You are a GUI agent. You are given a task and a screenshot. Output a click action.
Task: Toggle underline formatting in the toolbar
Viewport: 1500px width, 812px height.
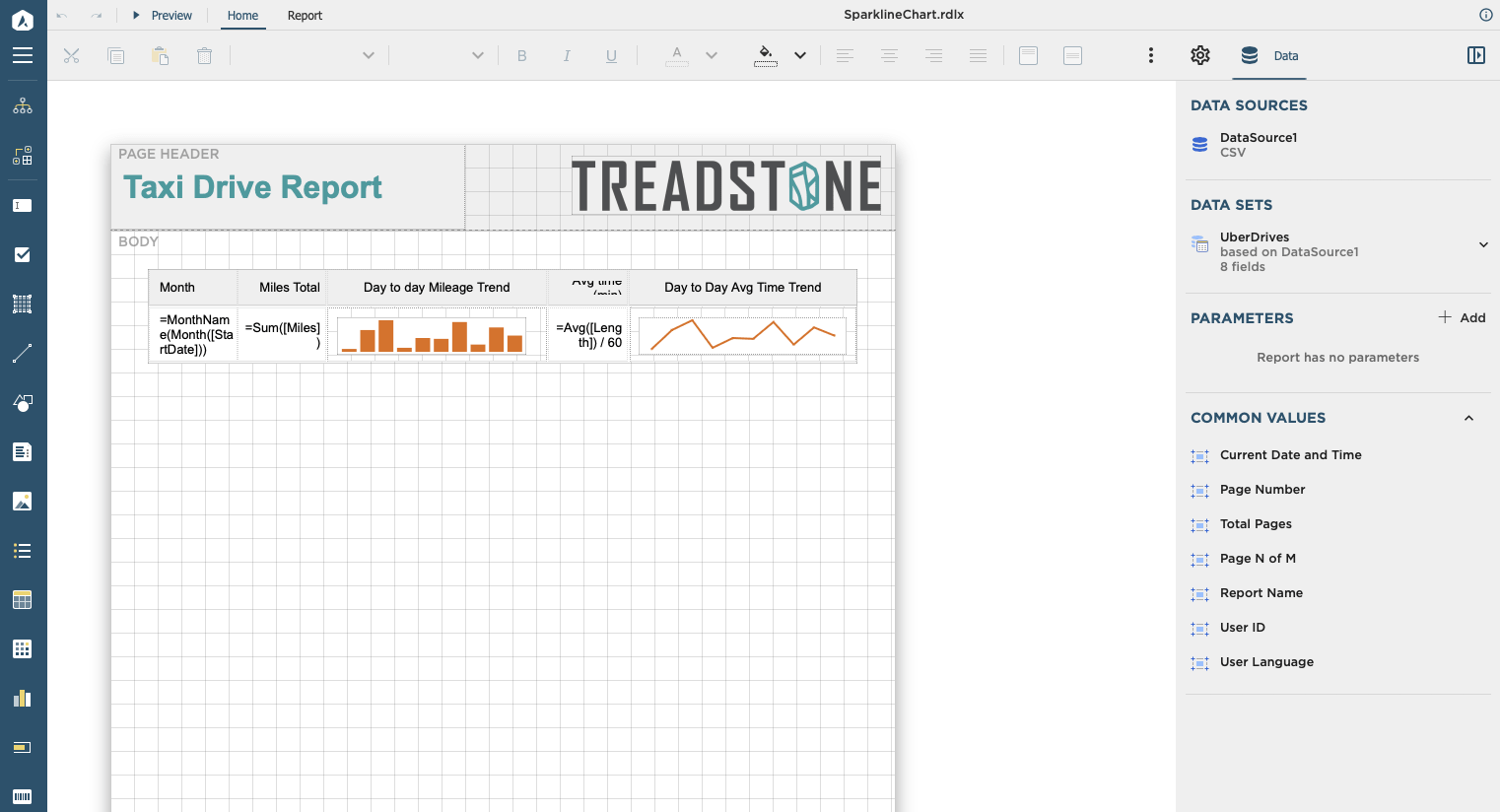[x=611, y=55]
